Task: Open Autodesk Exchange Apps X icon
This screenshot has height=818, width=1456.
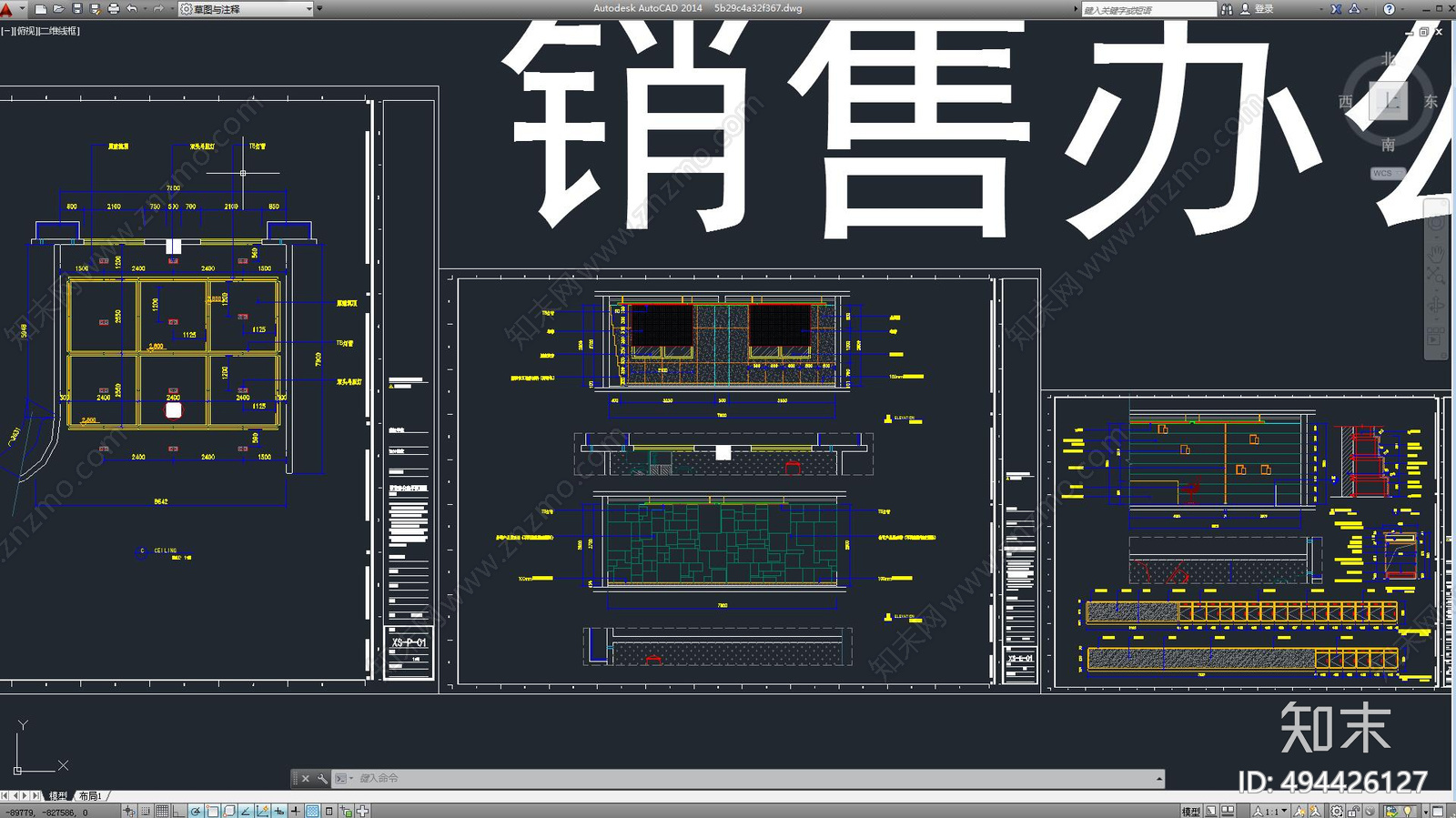Action: click(1336, 9)
